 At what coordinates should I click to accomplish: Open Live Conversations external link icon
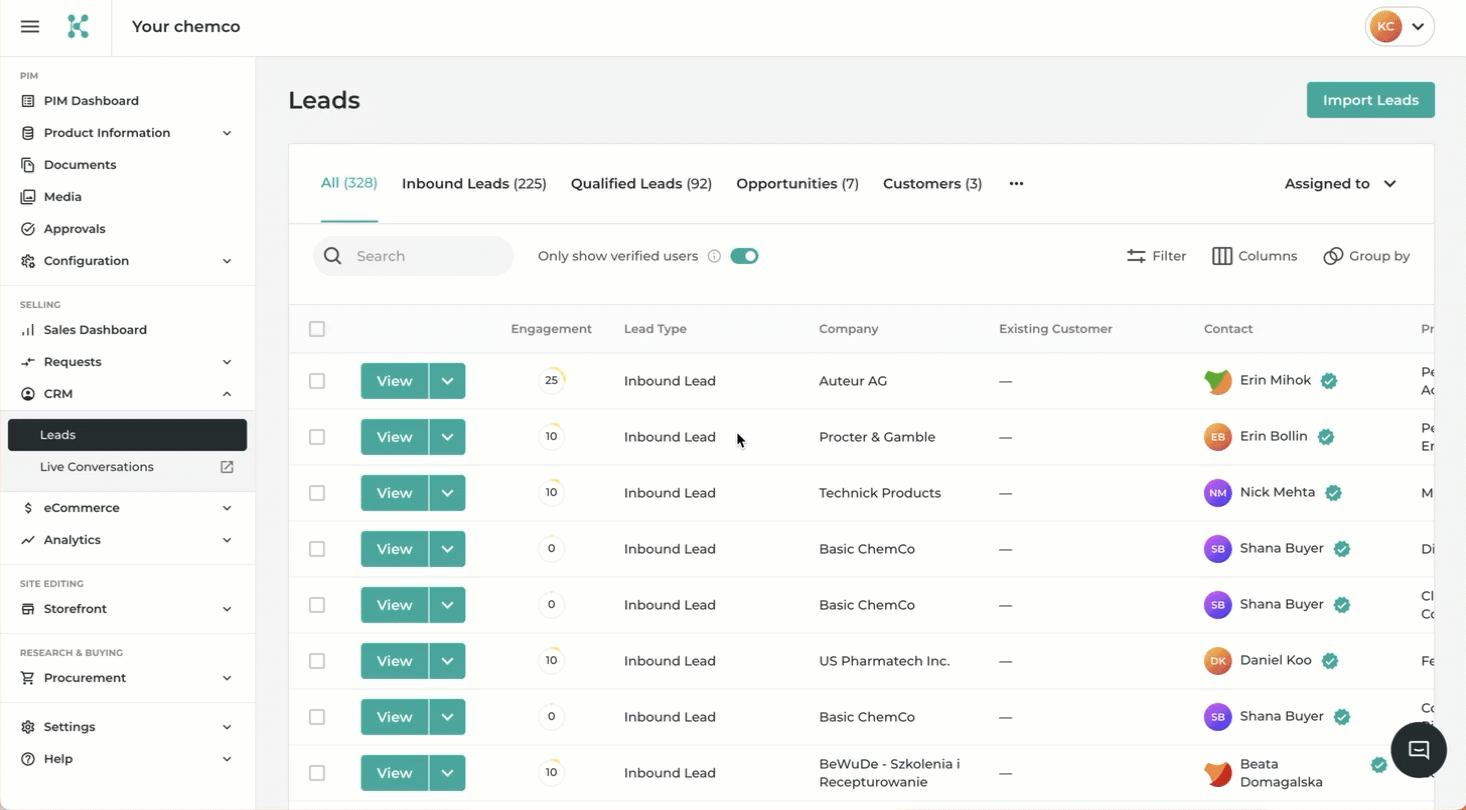227,467
